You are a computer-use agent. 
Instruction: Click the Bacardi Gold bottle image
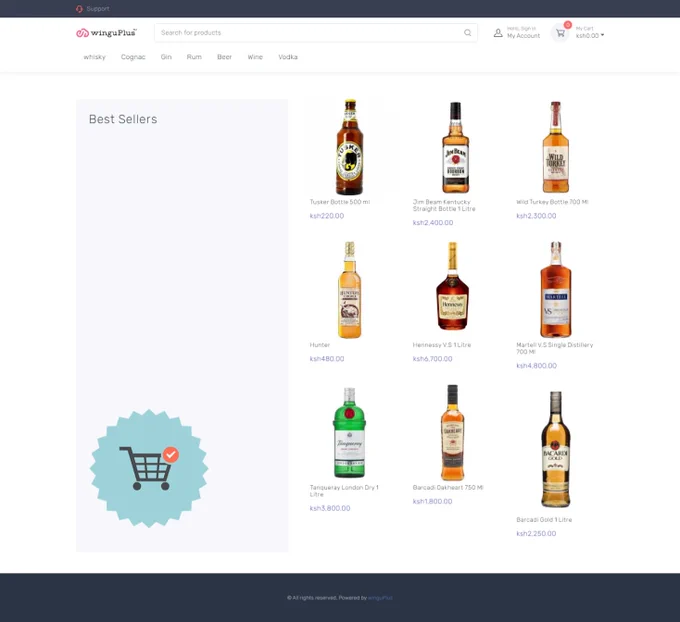click(x=556, y=449)
